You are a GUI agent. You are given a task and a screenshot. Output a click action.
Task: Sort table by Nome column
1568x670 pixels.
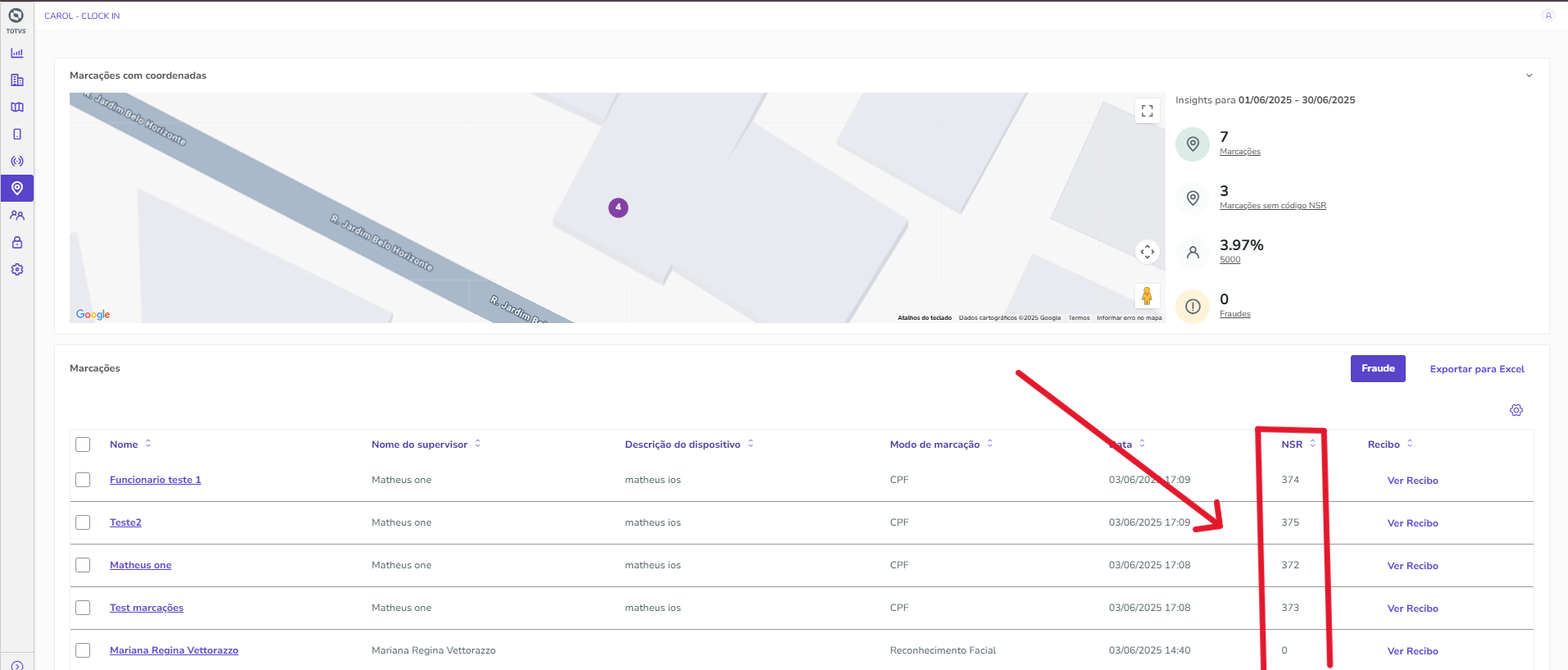pos(125,444)
